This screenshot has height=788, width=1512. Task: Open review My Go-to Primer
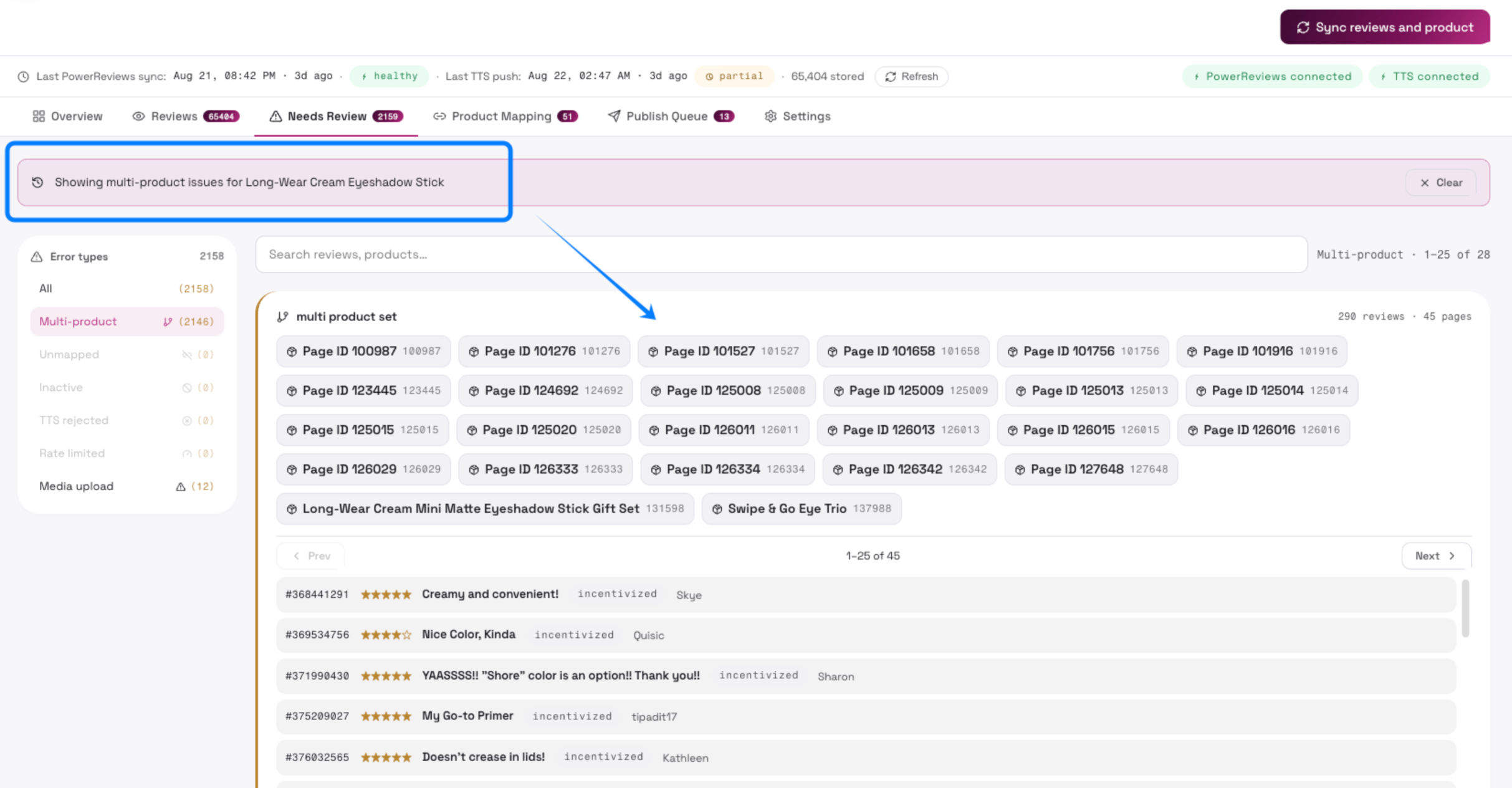(x=866, y=717)
